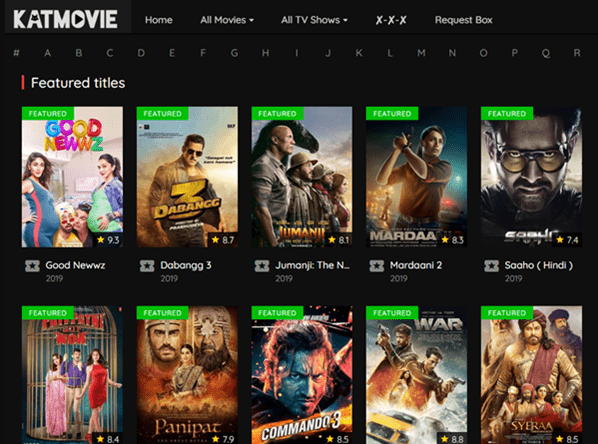Click the film icon beside Dabangg 3
Image resolution: width=598 pixels, height=444 pixels.
pyautogui.click(x=147, y=266)
